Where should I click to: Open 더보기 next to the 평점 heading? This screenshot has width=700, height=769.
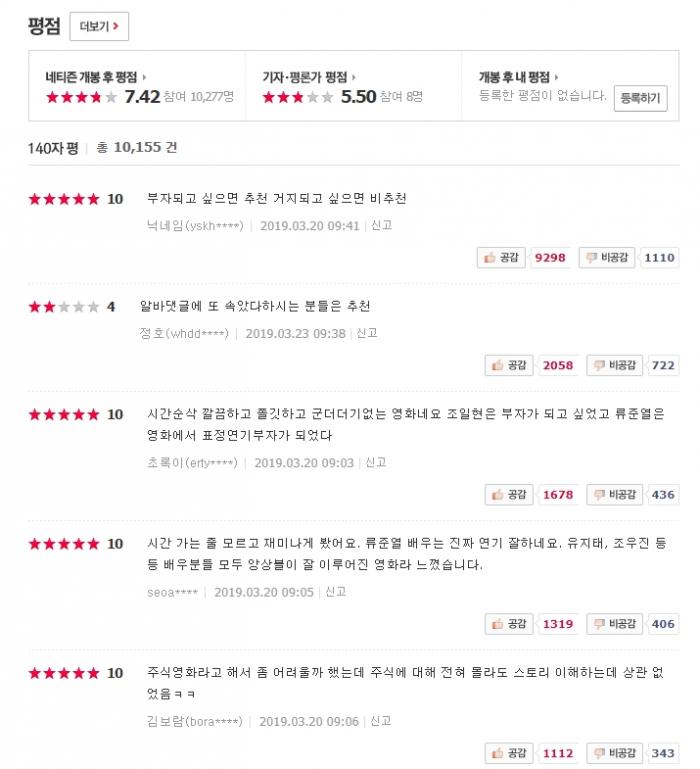pos(99,27)
